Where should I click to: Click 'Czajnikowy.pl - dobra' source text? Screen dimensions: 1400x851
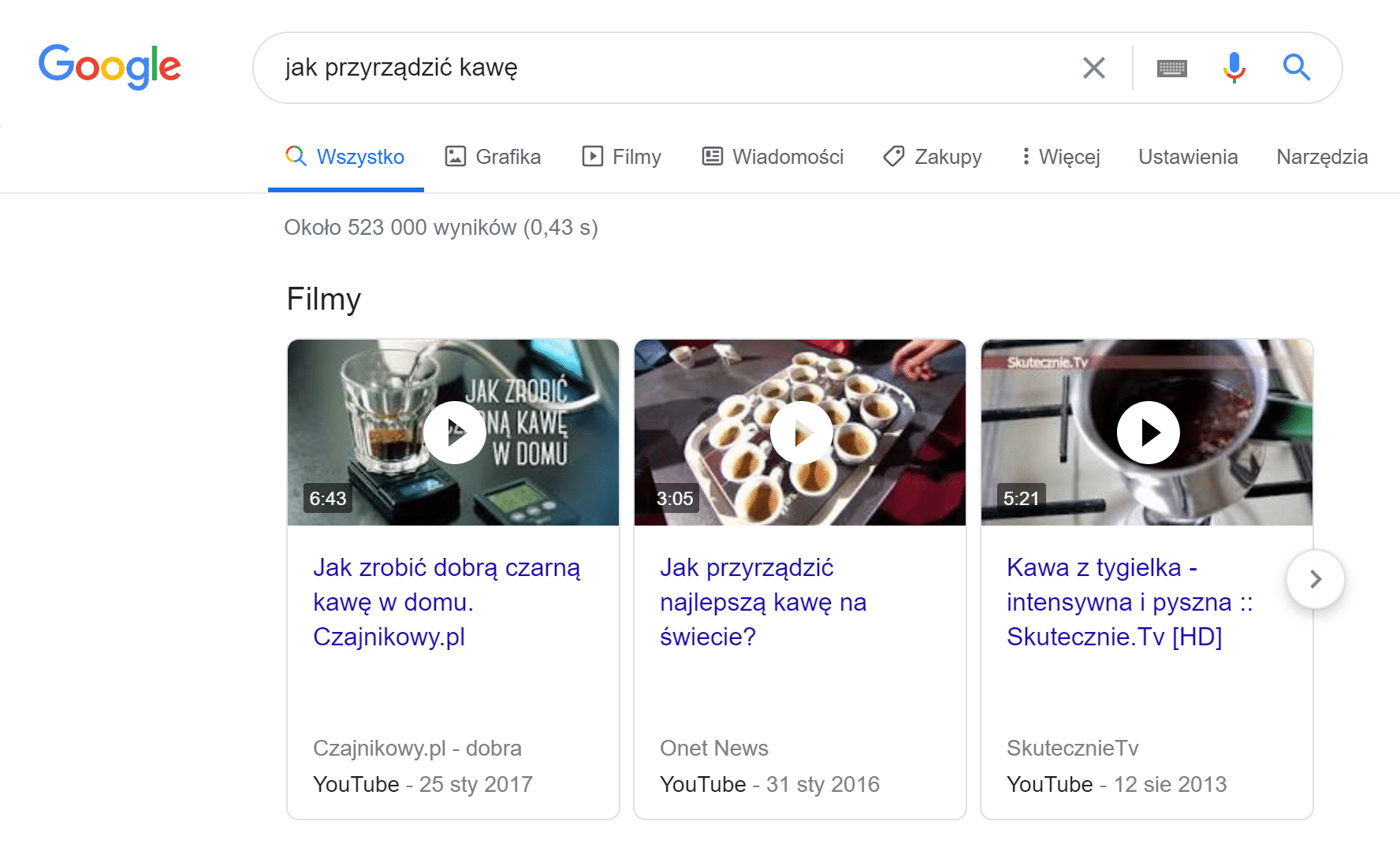click(x=417, y=748)
